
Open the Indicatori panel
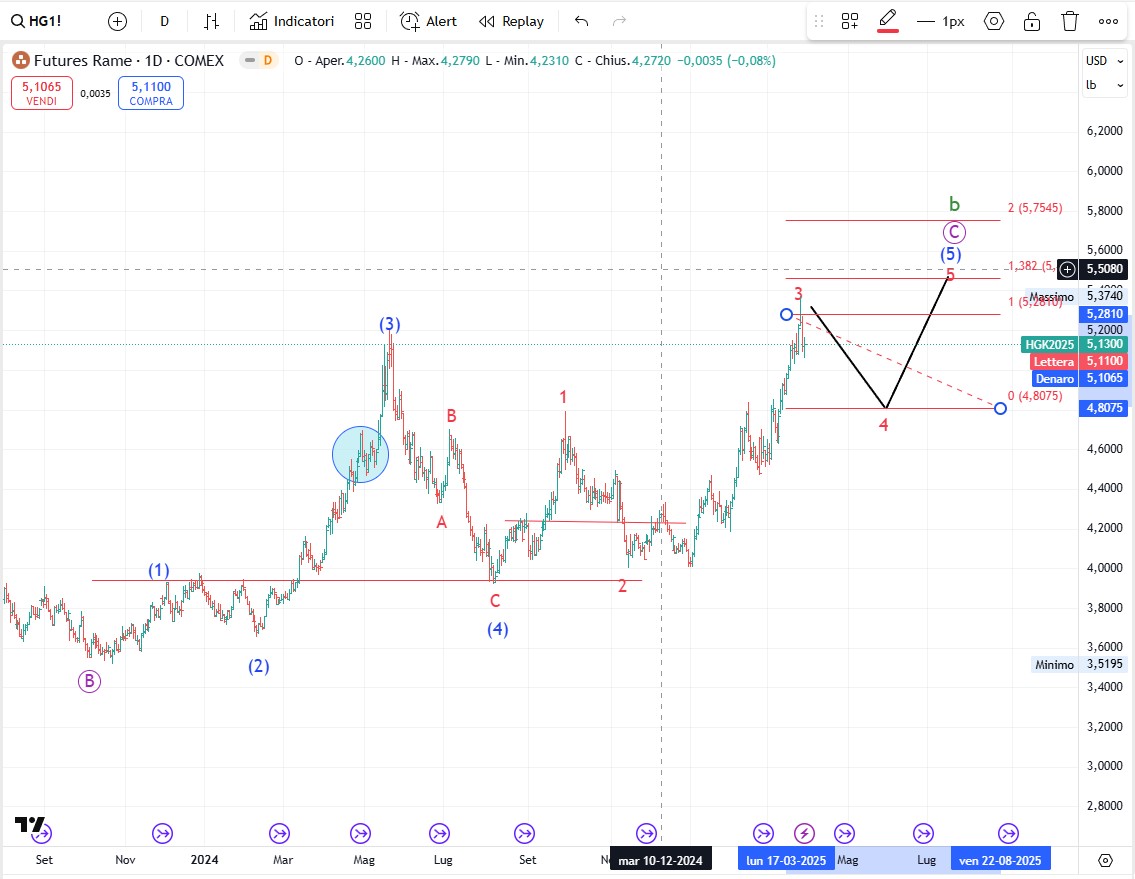tap(292, 22)
